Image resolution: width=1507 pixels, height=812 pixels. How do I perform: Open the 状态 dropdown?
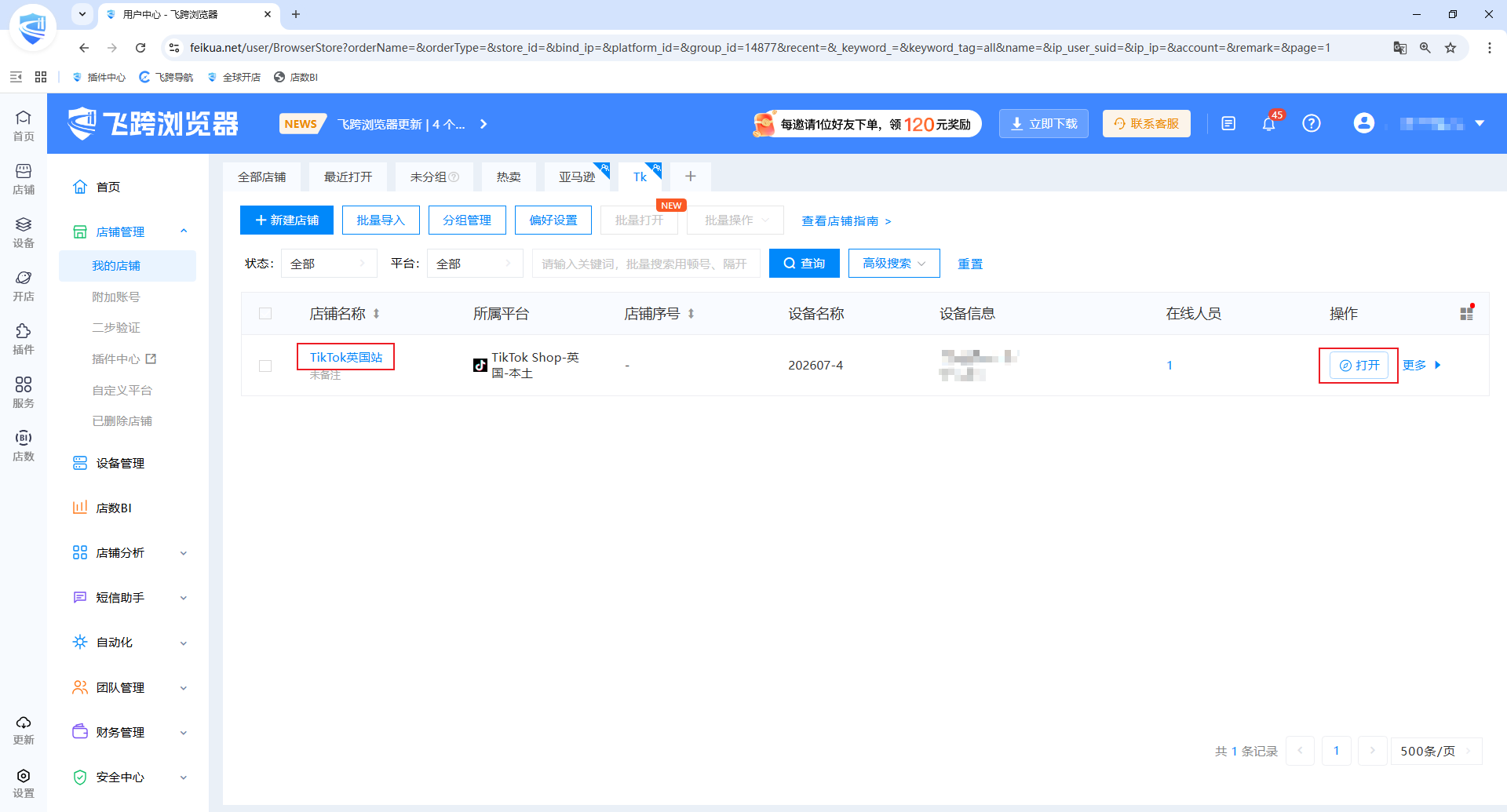coord(328,264)
